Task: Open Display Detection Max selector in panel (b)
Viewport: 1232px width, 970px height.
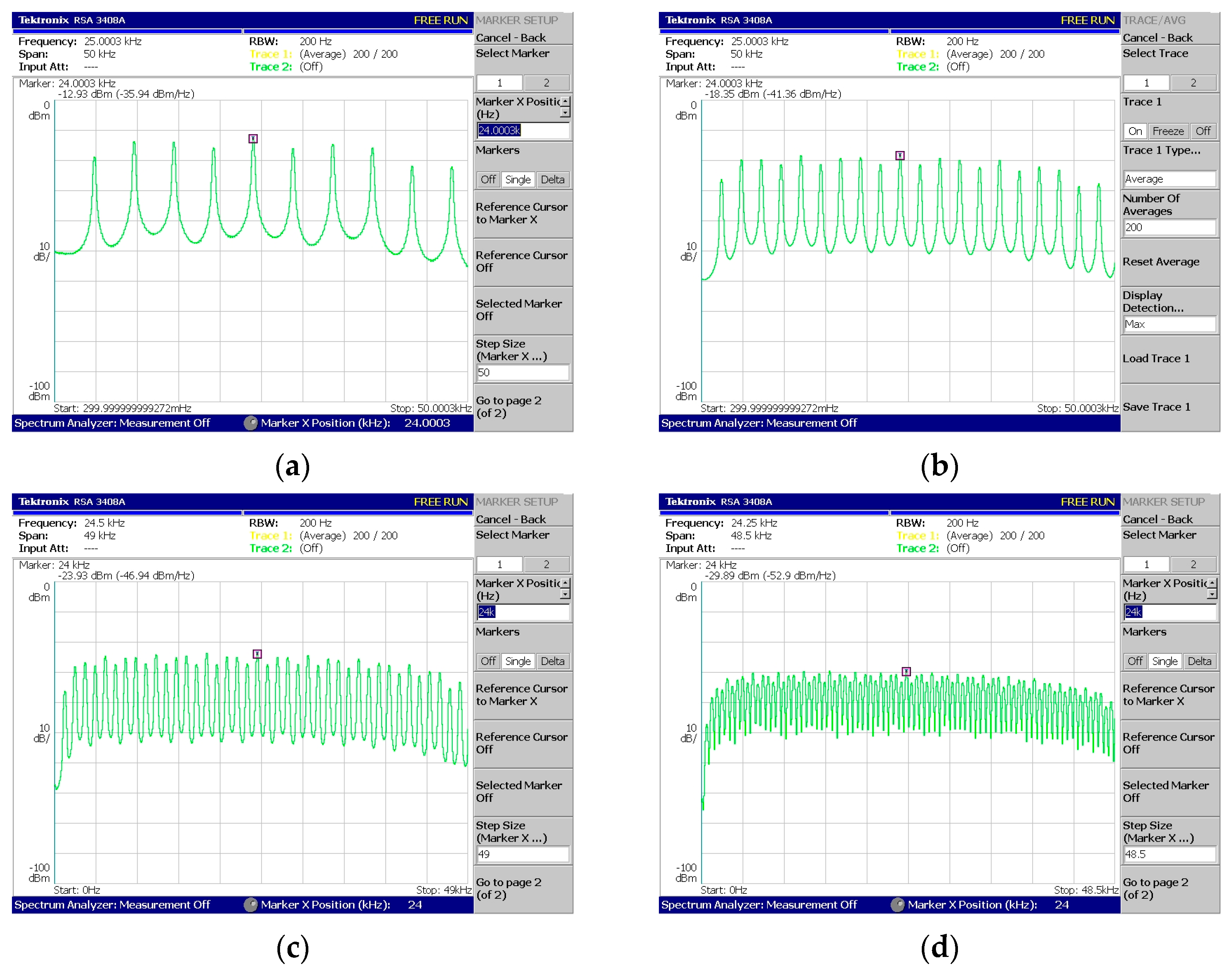Action: 1170,324
